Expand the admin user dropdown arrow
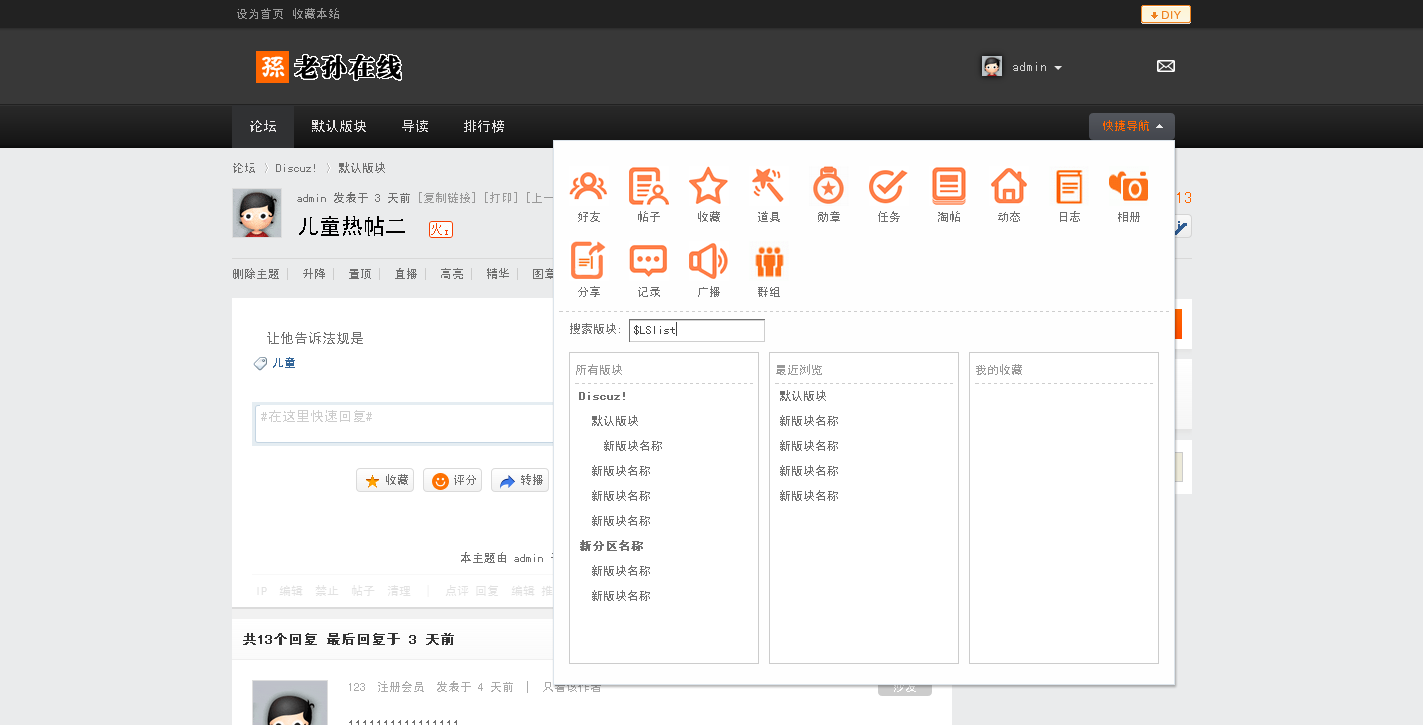 [1058, 68]
